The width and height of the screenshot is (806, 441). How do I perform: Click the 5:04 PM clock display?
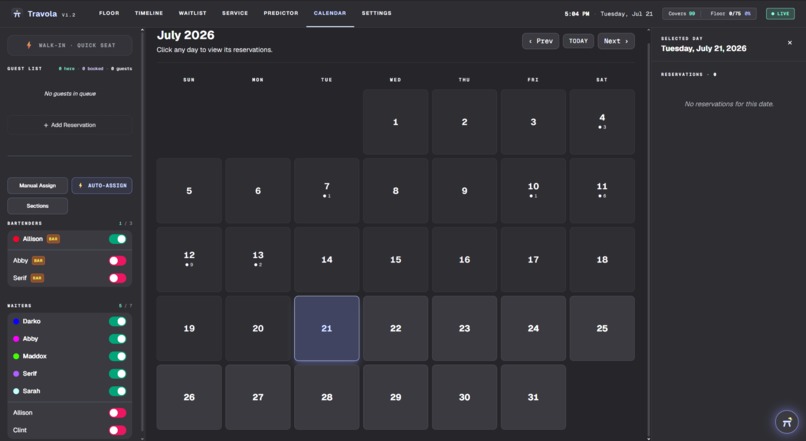click(577, 14)
